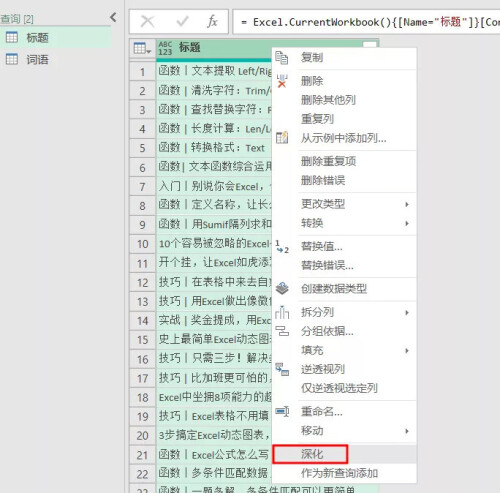Image resolution: width=500 pixels, height=493 pixels.
Task: Click the unpivot columns icon
Action: 282,369
